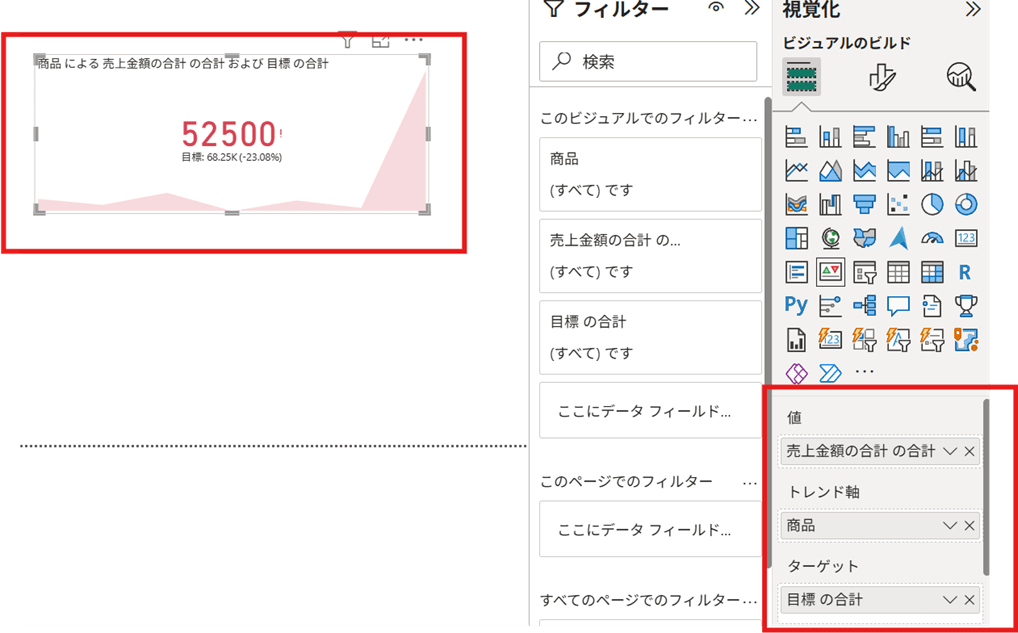Open focus mode on the KPI visual
The image size is (1018, 633).
click(380, 40)
